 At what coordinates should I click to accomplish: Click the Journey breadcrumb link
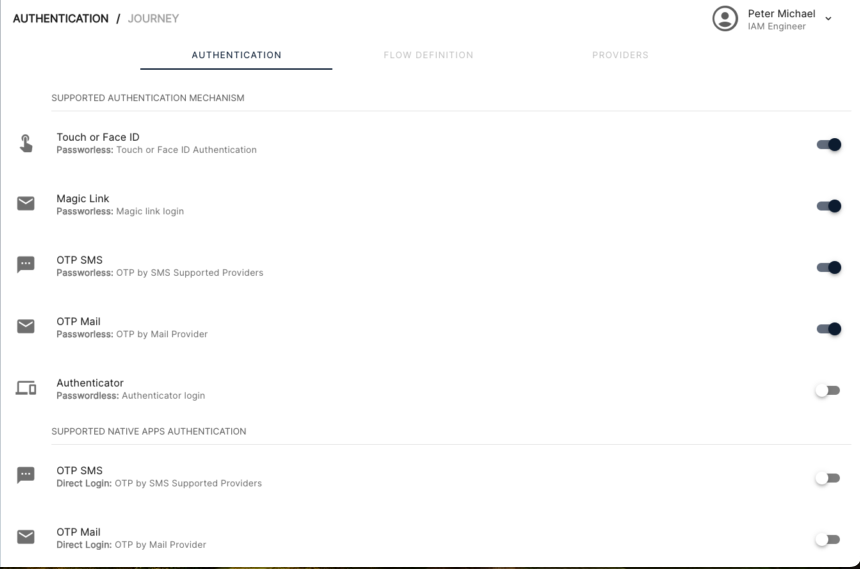153,19
